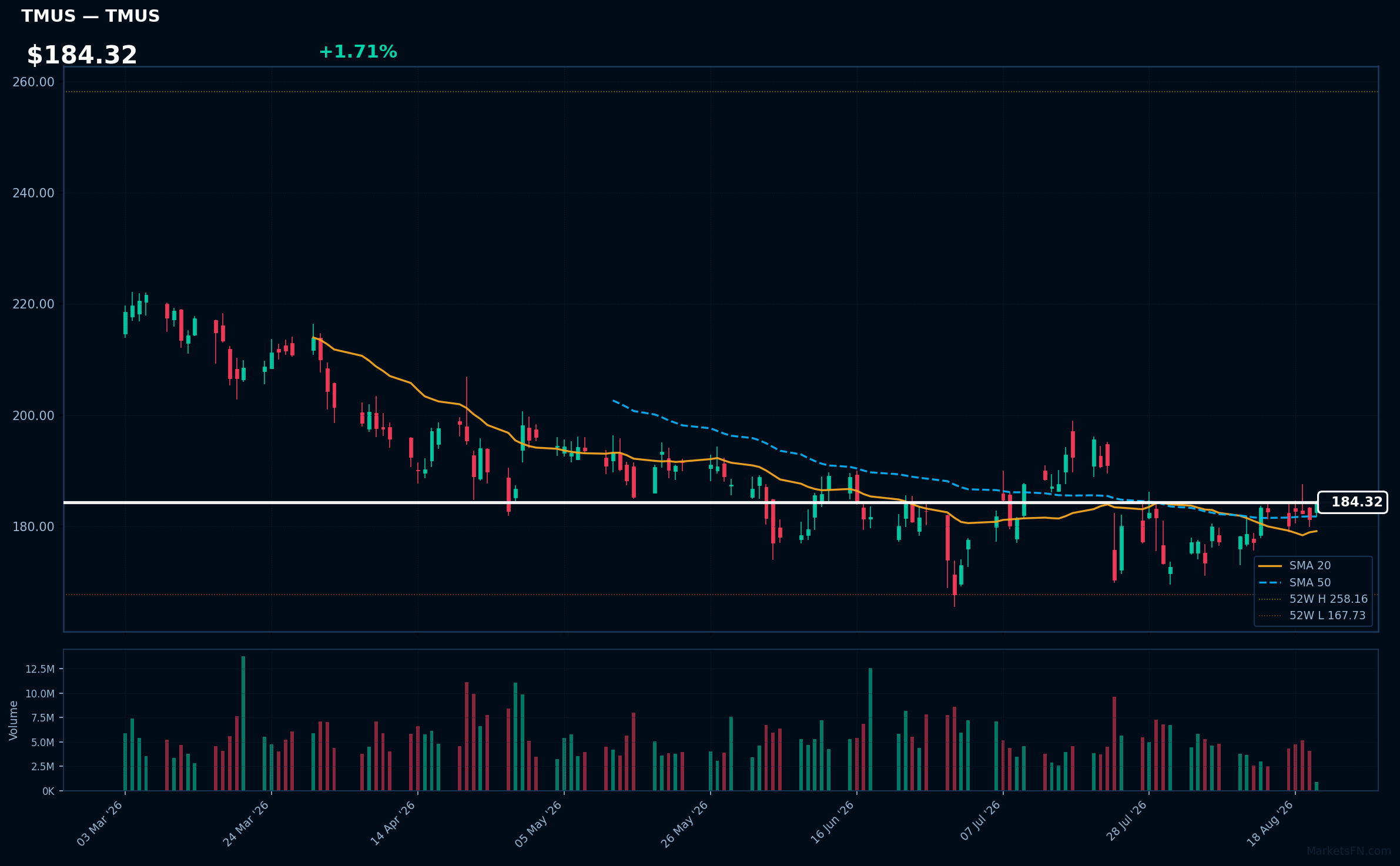1400x866 pixels.
Task: Click the 2.5M volume axis label
Action: click(43, 767)
